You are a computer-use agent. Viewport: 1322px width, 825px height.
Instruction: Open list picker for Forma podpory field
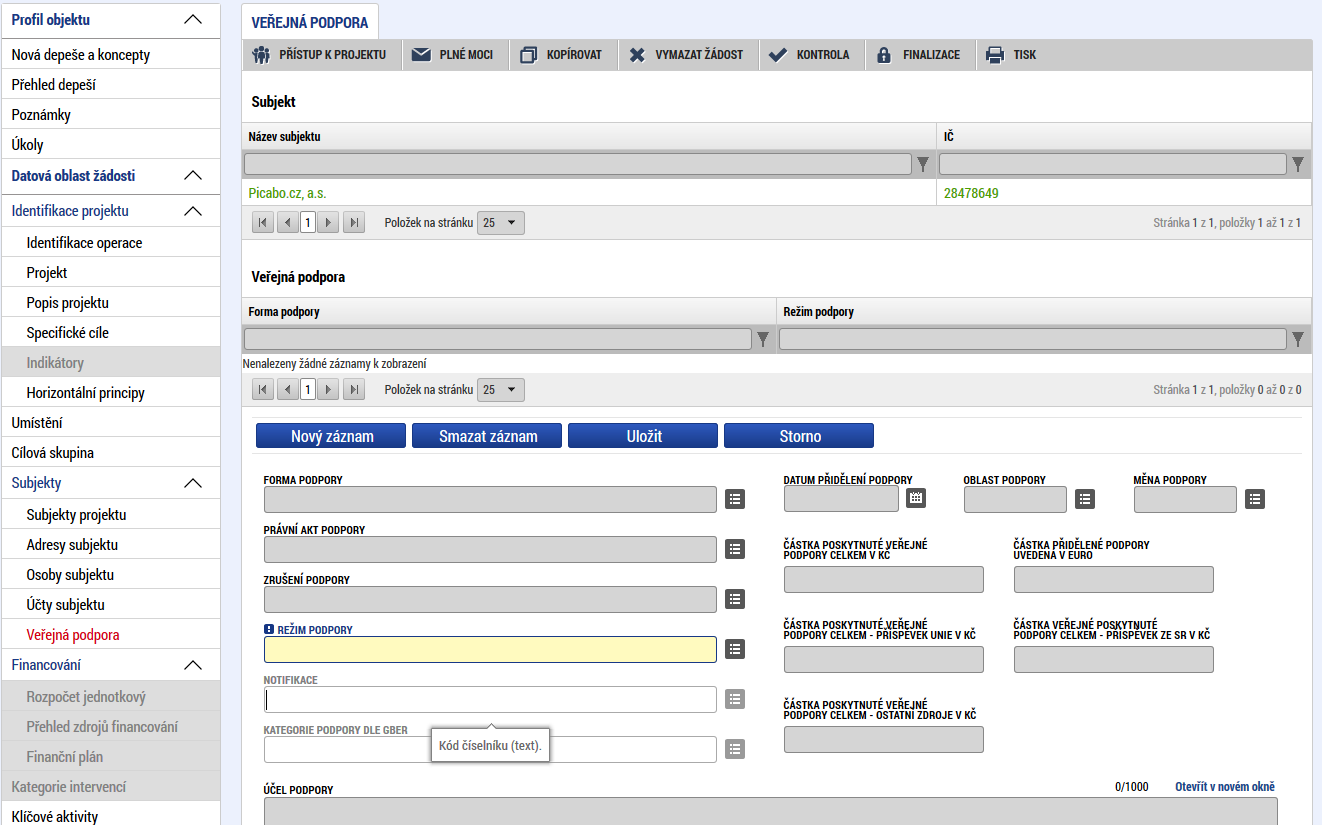click(x=735, y=499)
